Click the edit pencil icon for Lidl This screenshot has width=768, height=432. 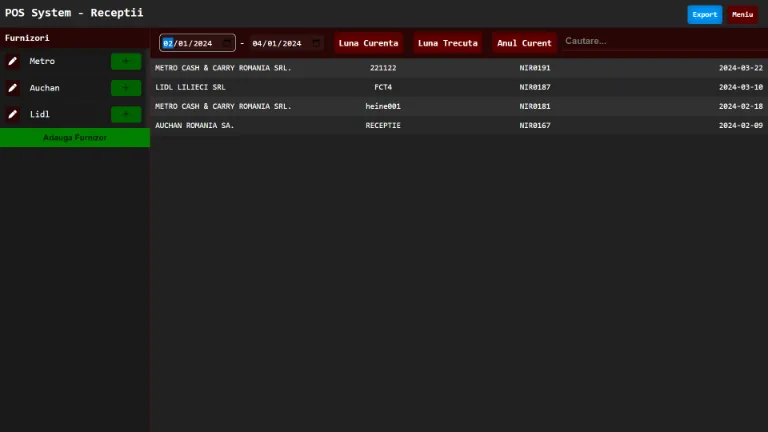click(13, 114)
